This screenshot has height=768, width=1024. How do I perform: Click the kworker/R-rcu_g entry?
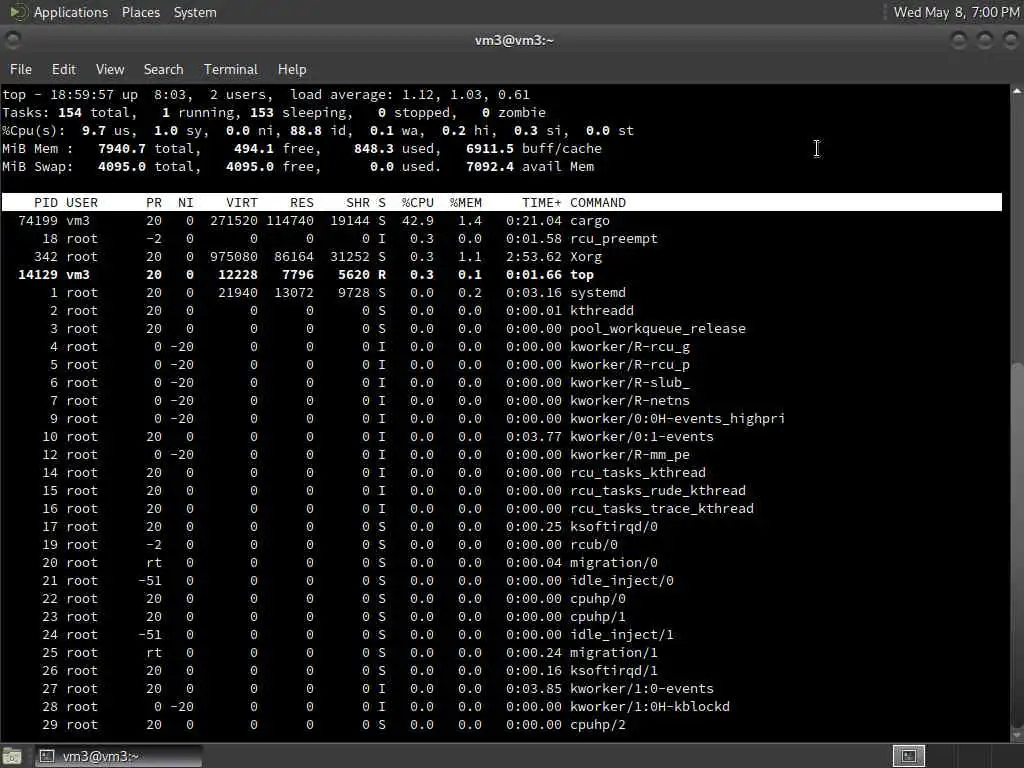630,347
